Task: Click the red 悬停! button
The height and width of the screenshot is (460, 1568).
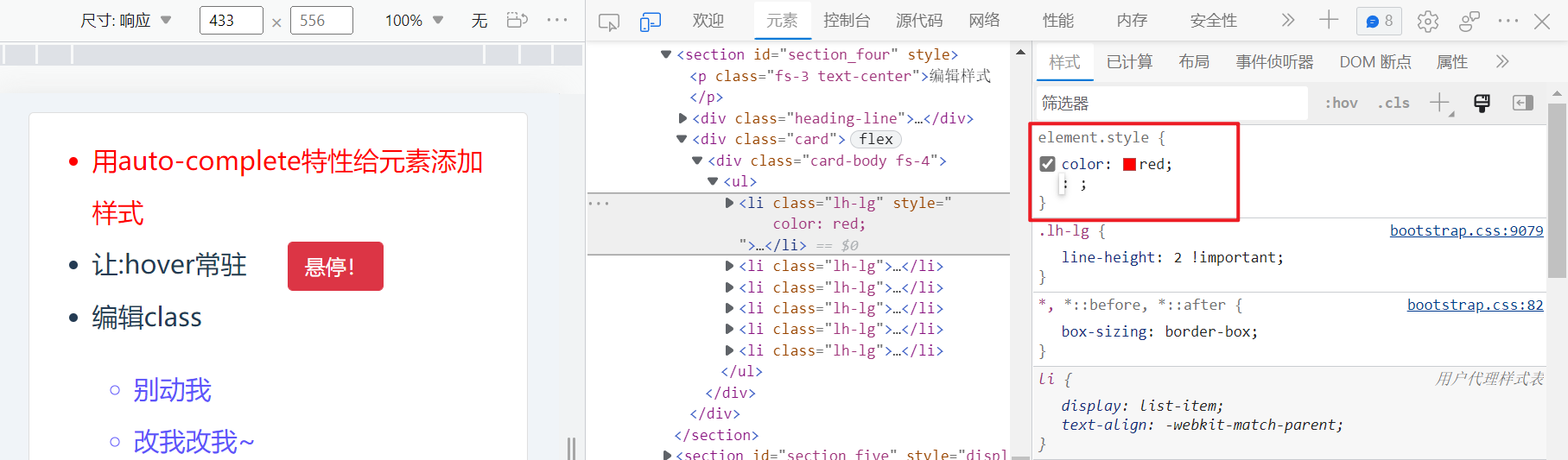Action: pyautogui.click(x=335, y=267)
